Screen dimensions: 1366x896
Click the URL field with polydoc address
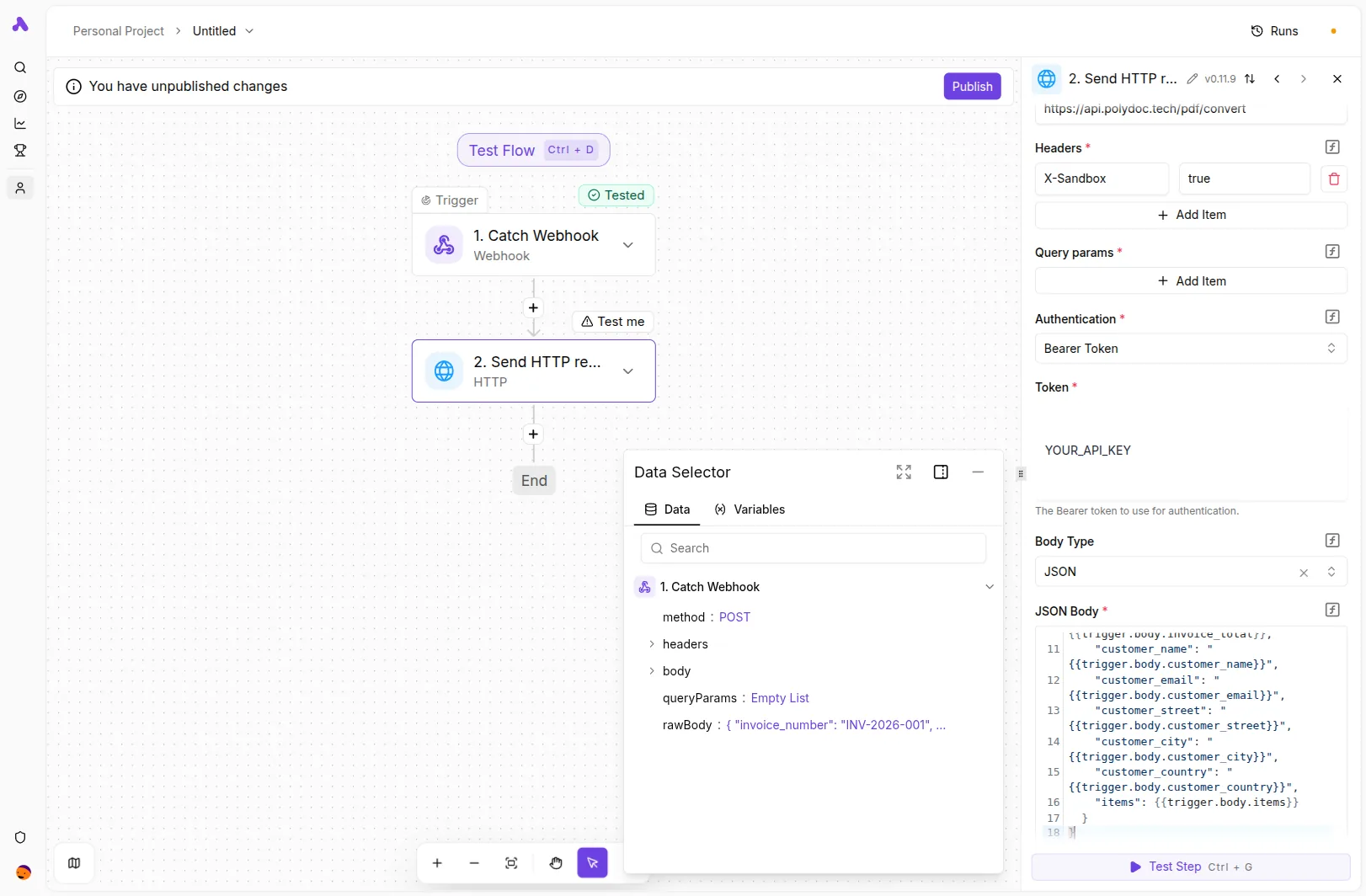click(x=1191, y=109)
